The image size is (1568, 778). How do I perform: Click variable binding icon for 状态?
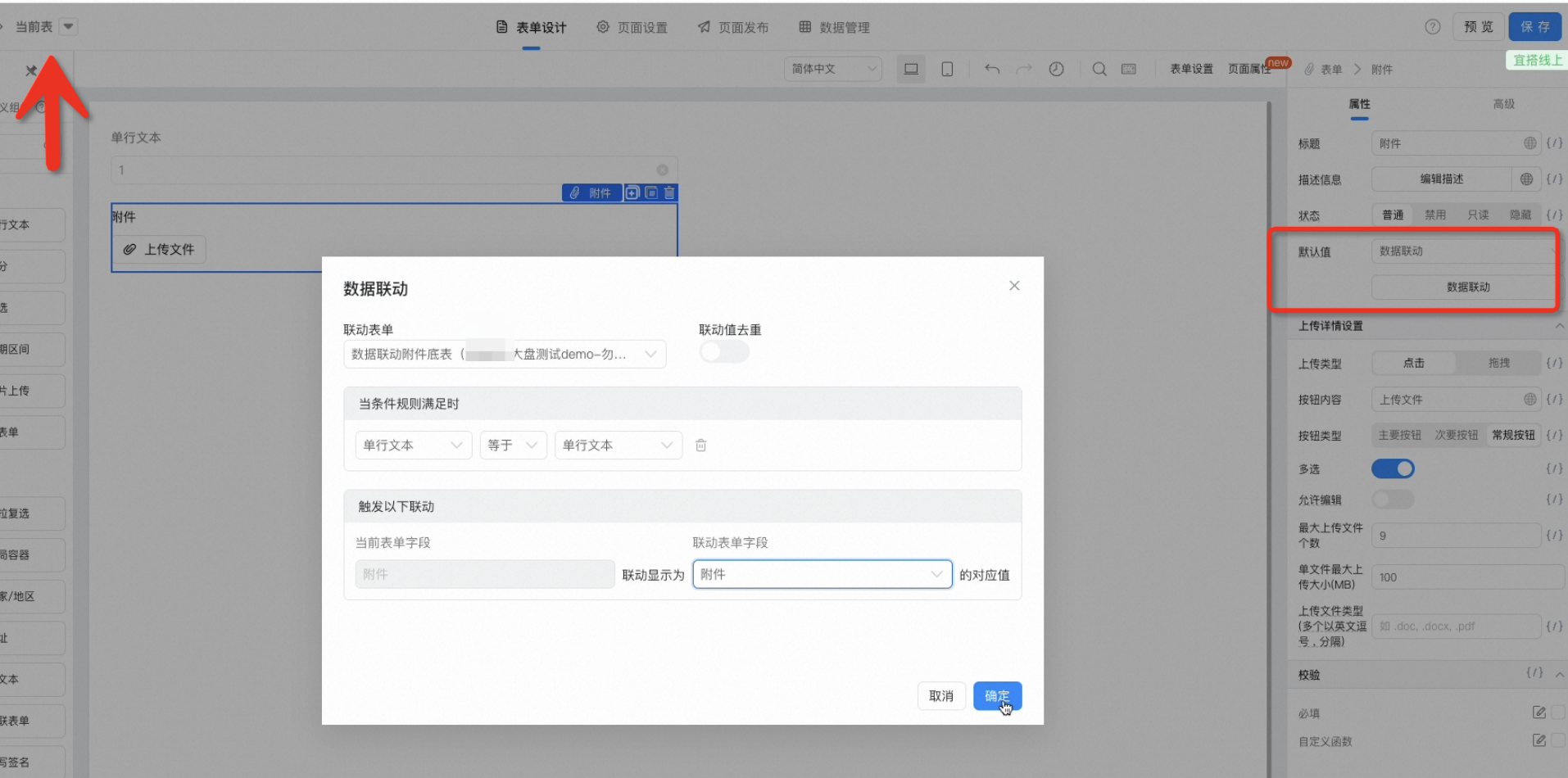tap(1554, 215)
